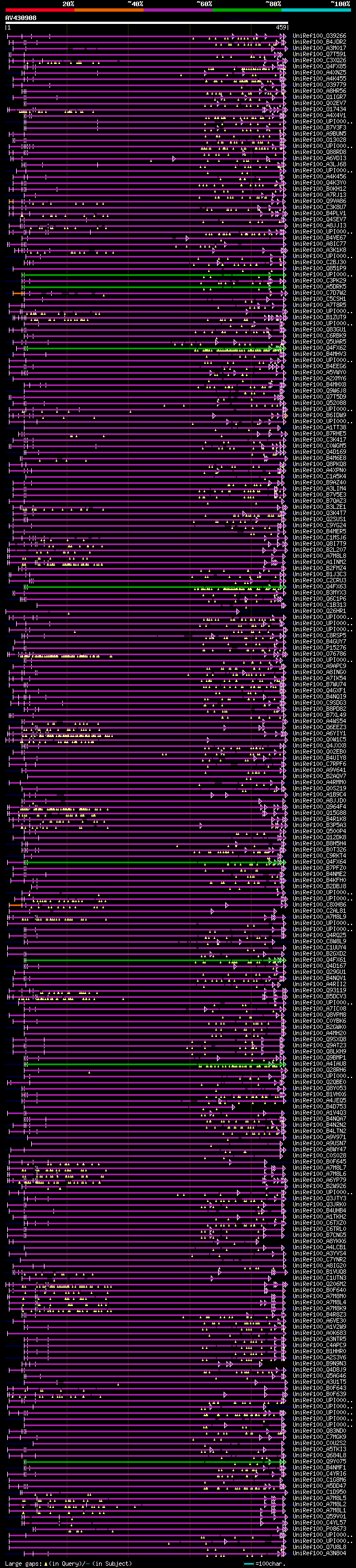
Task: Select label UniRef100_A3YVS4
Action: (319, 1253)
